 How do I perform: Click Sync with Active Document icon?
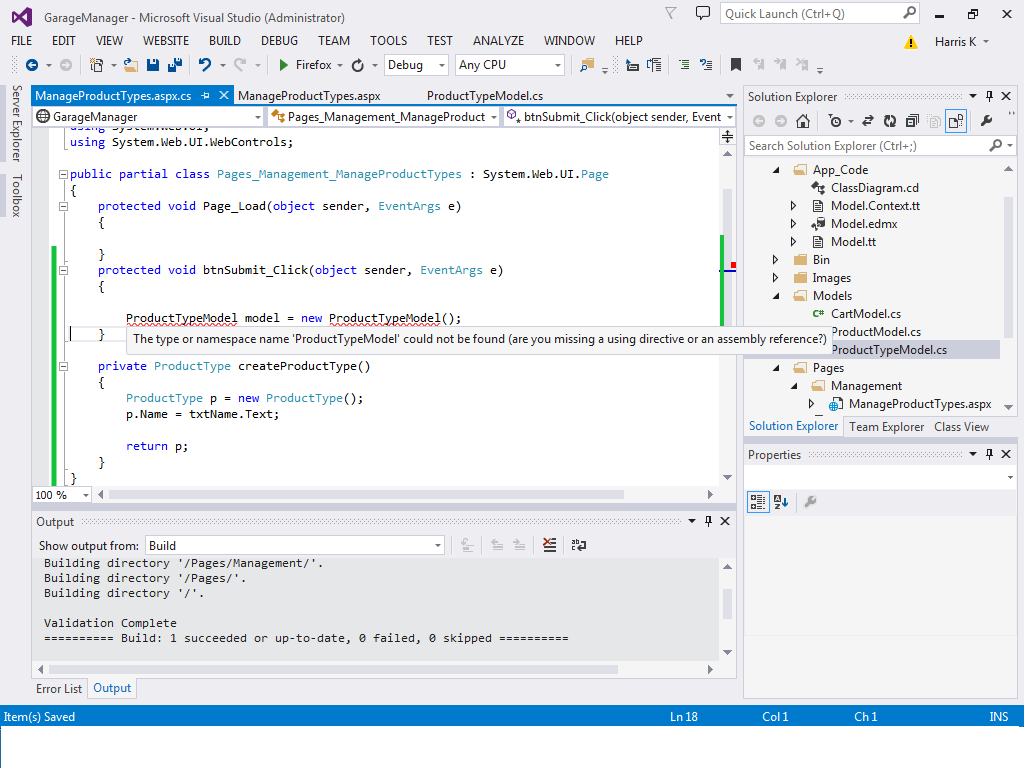866,121
